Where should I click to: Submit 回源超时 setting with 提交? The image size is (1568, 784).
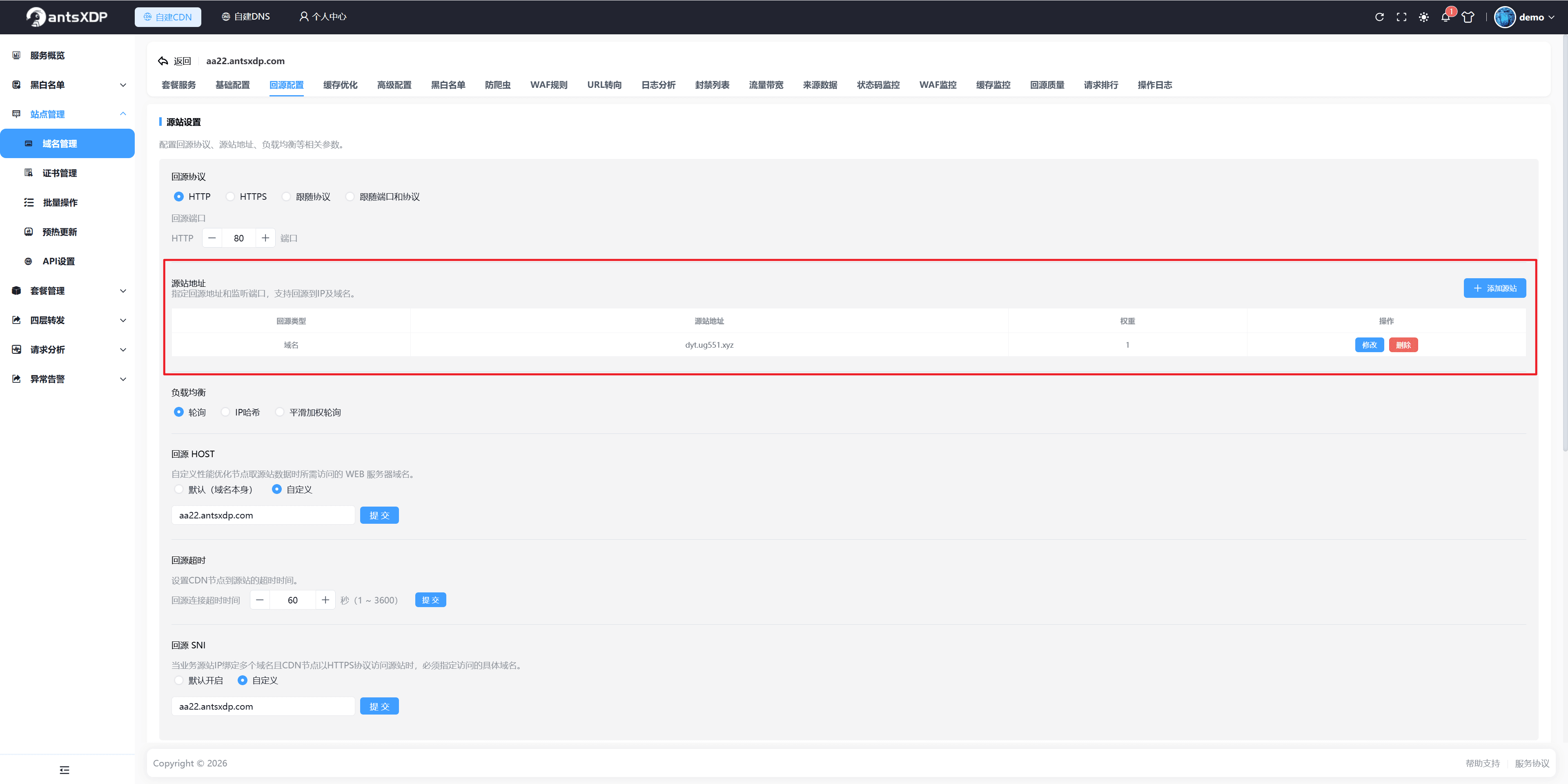[x=430, y=600]
